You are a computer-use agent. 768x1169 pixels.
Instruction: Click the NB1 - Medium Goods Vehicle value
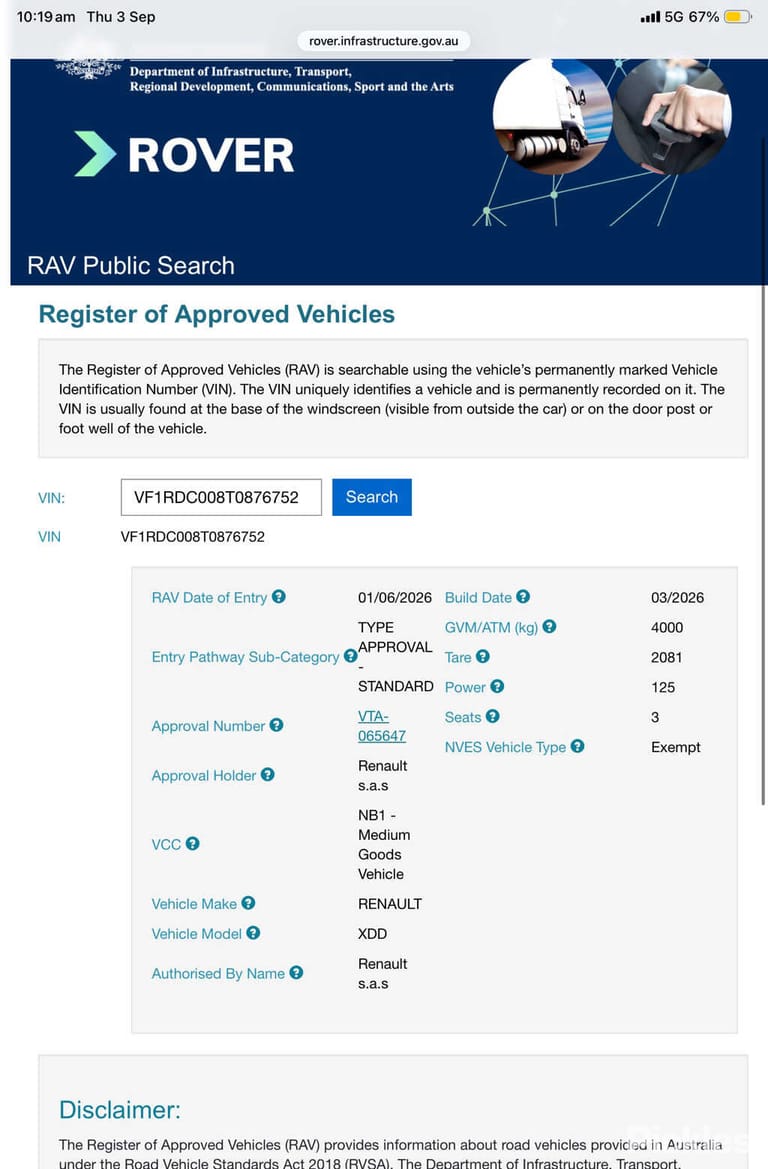[384, 844]
